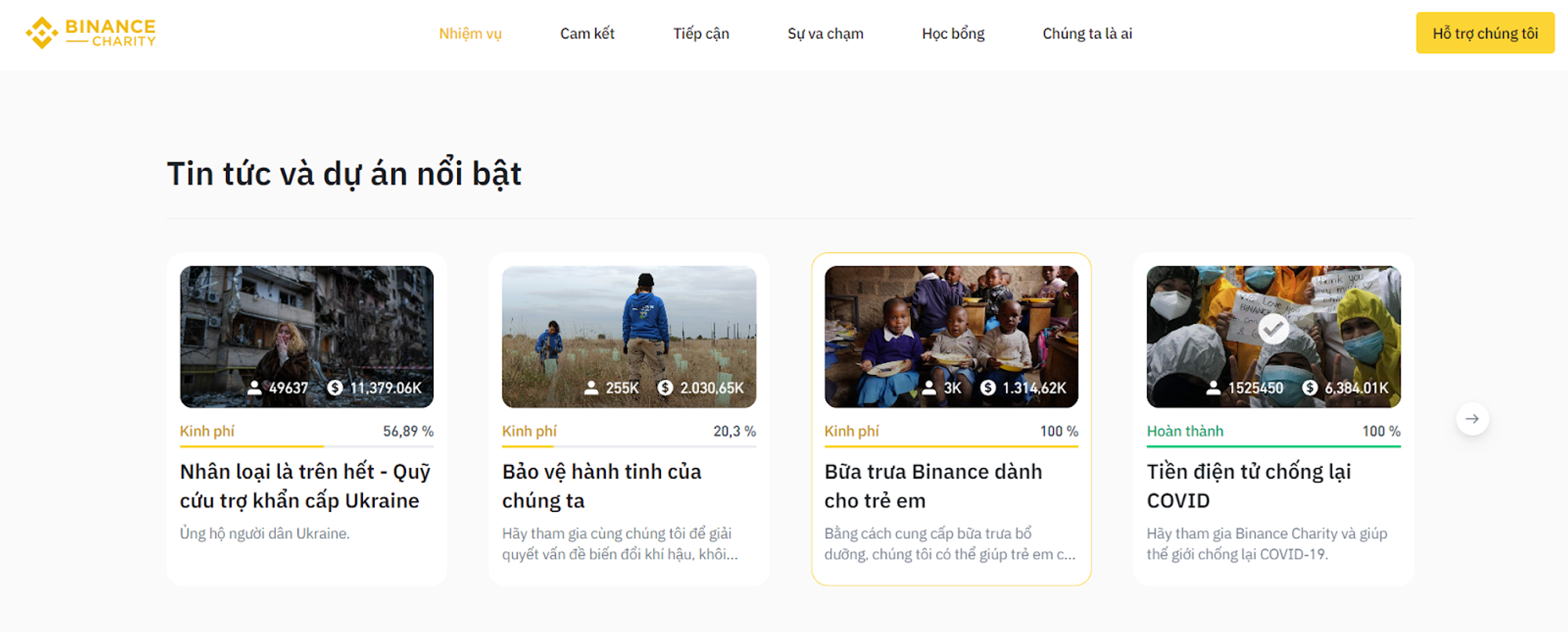
Task: Click the dollar icon beside 6,384.01K
Action: coord(1309,387)
